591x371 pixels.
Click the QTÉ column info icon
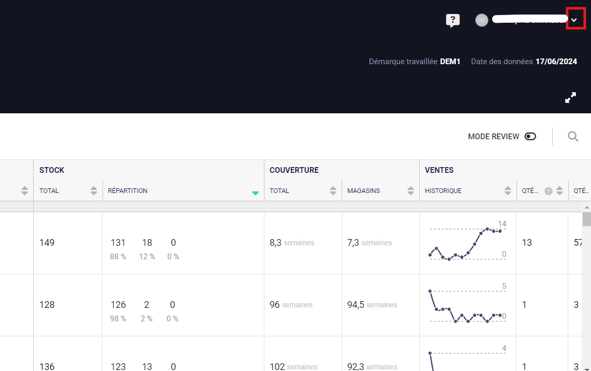click(548, 191)
